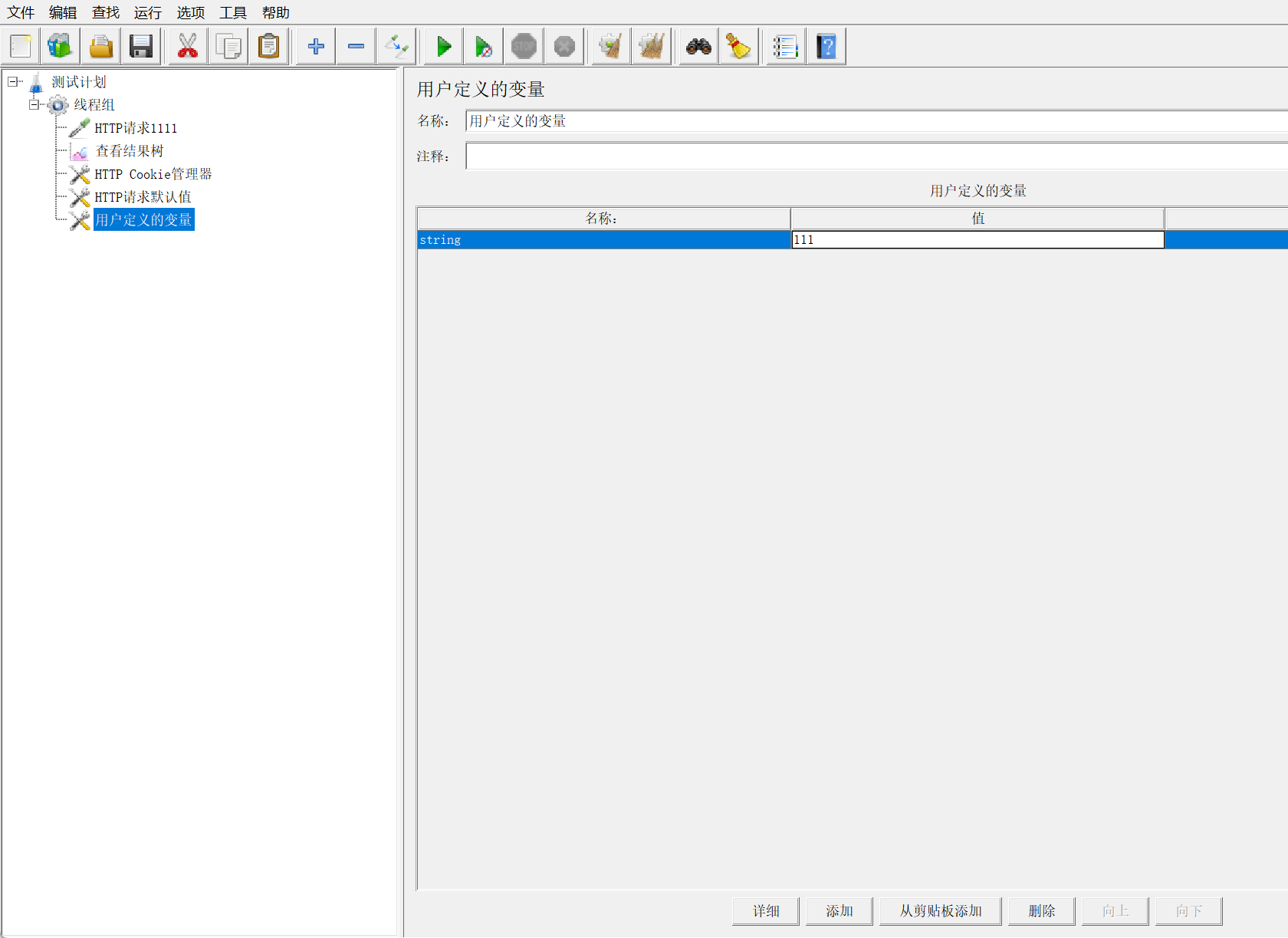
Task: Click the 向上 button
Action: (1115, 911)
